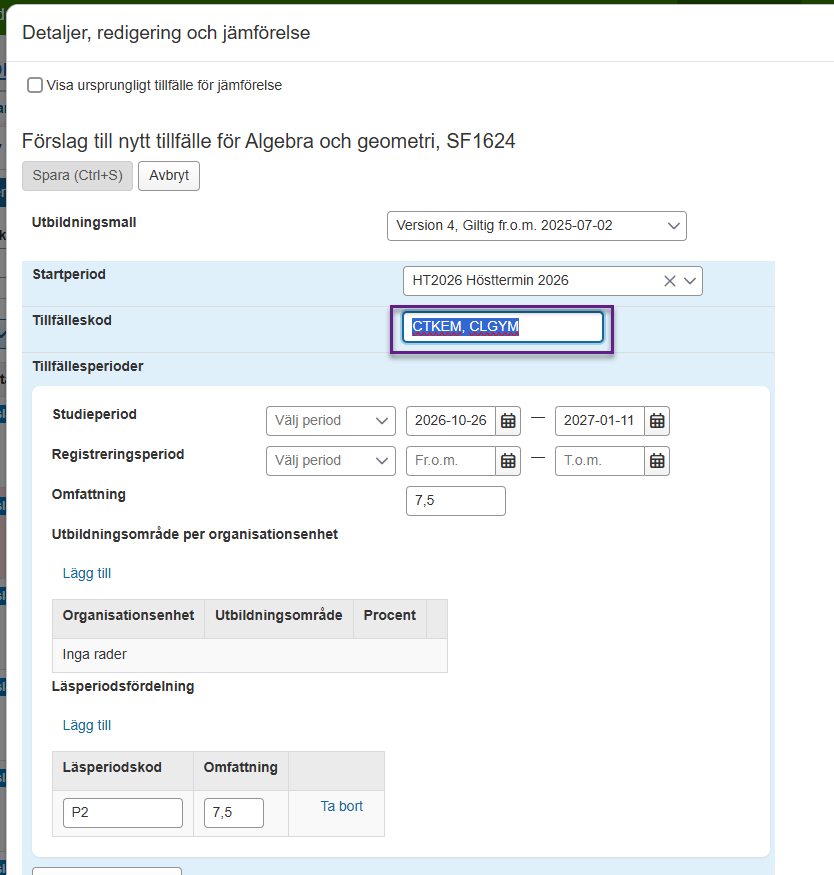Click Lägg till under Läsperiodsfördelning
Image resolution: width=834 pixels, height=875 pixels.
point(87,725)
